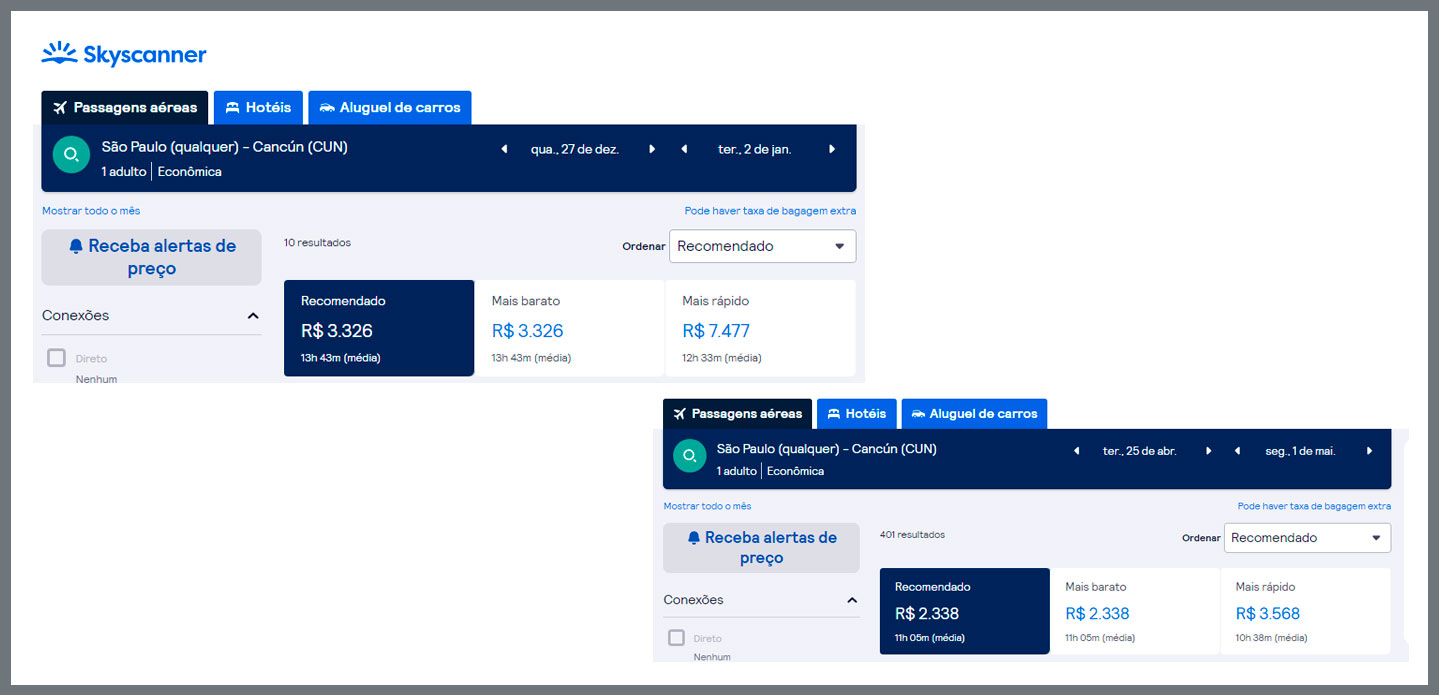The width and height of the screenshot is (1439, 695).
Task: Click return date ter., 2 de jan.
Action: pos(755,149)
